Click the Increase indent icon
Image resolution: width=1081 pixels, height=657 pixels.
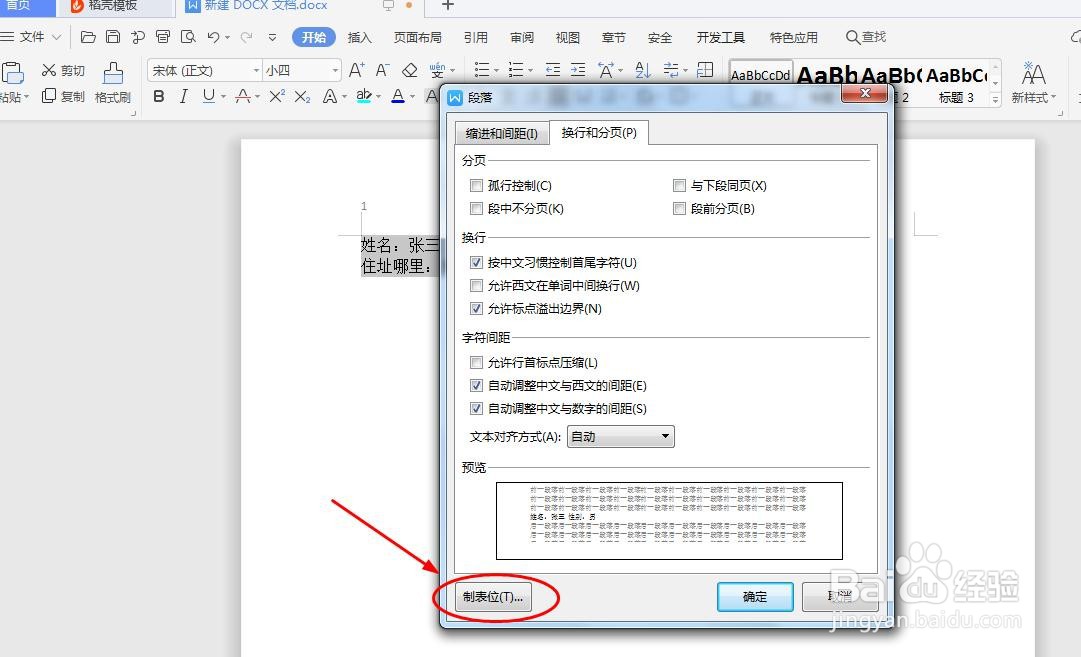[578, 70]
